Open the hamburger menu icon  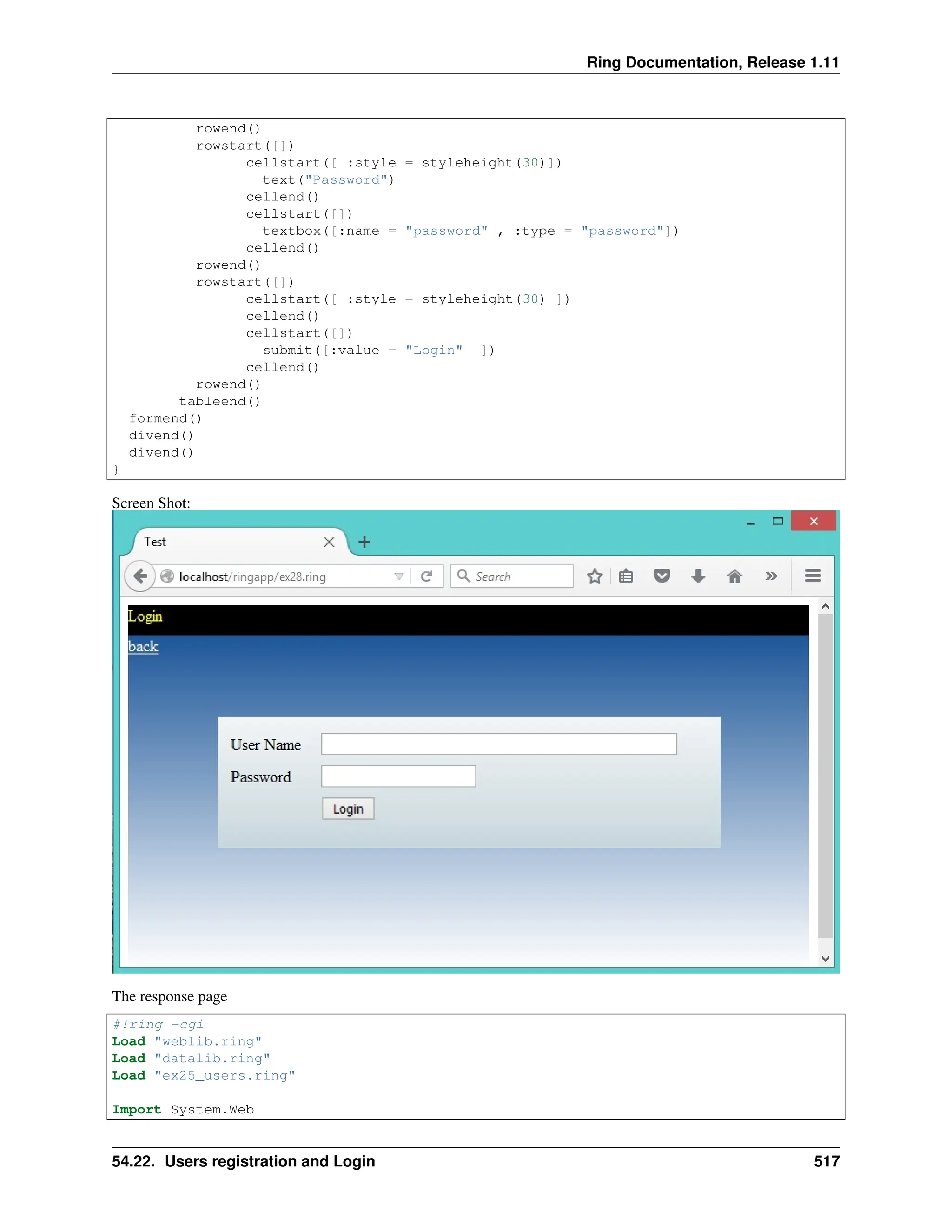[x=813, y=576]
